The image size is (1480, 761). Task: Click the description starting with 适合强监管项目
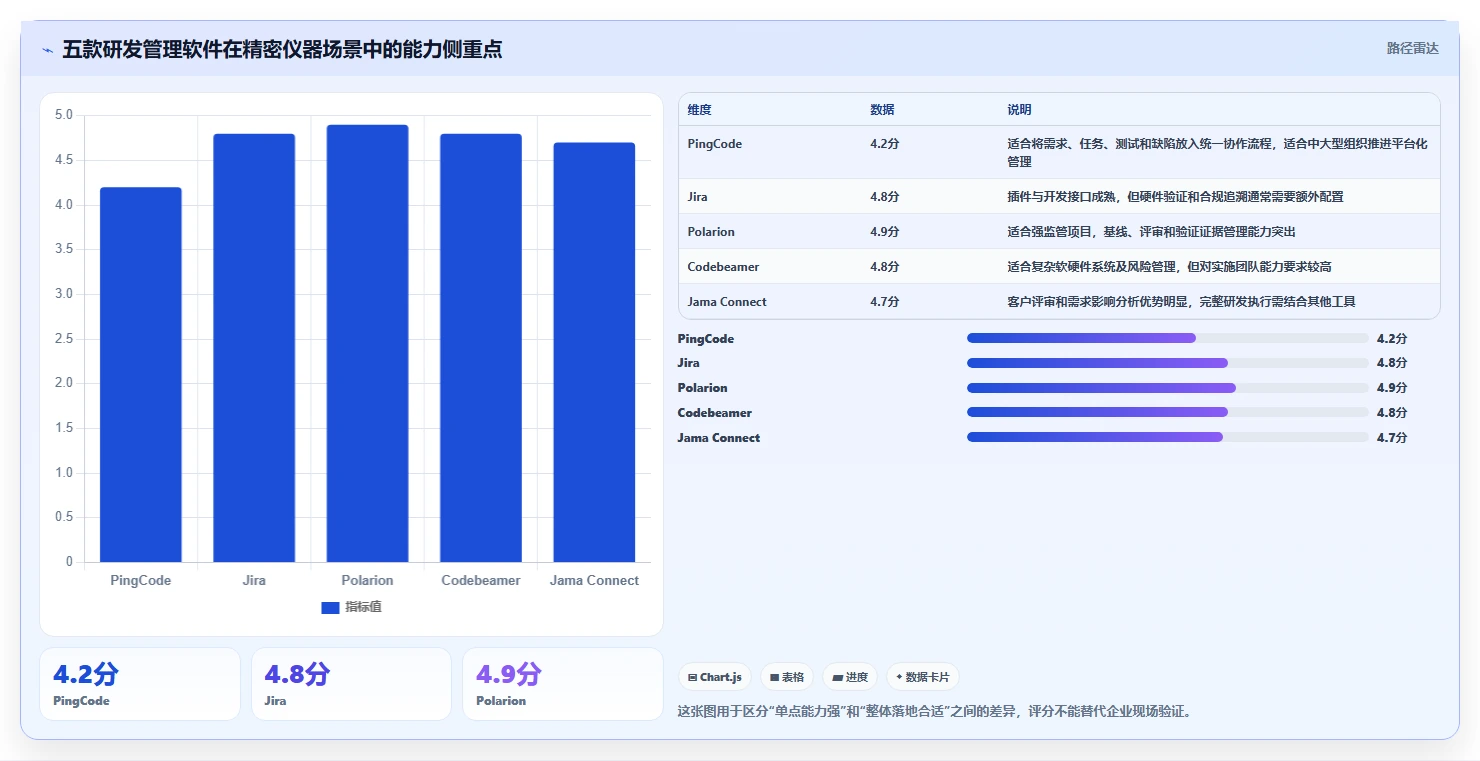click(x=1151, y=232)
